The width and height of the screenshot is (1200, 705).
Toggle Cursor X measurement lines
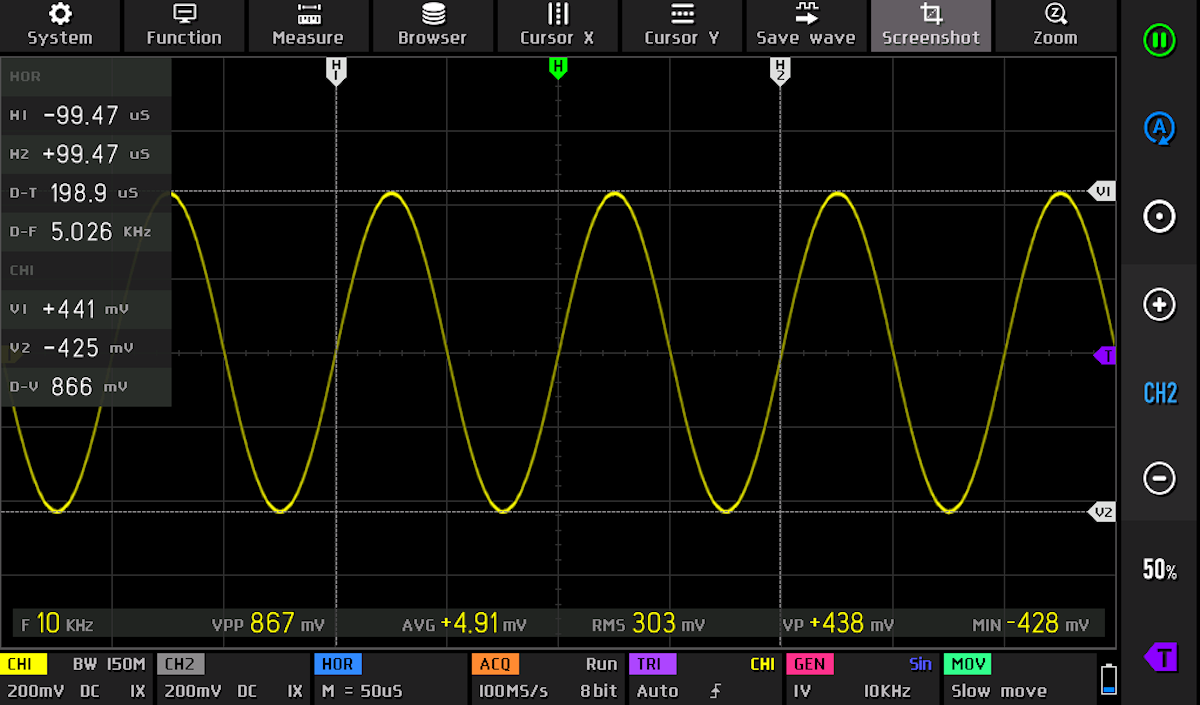click(x=557, y=26)
